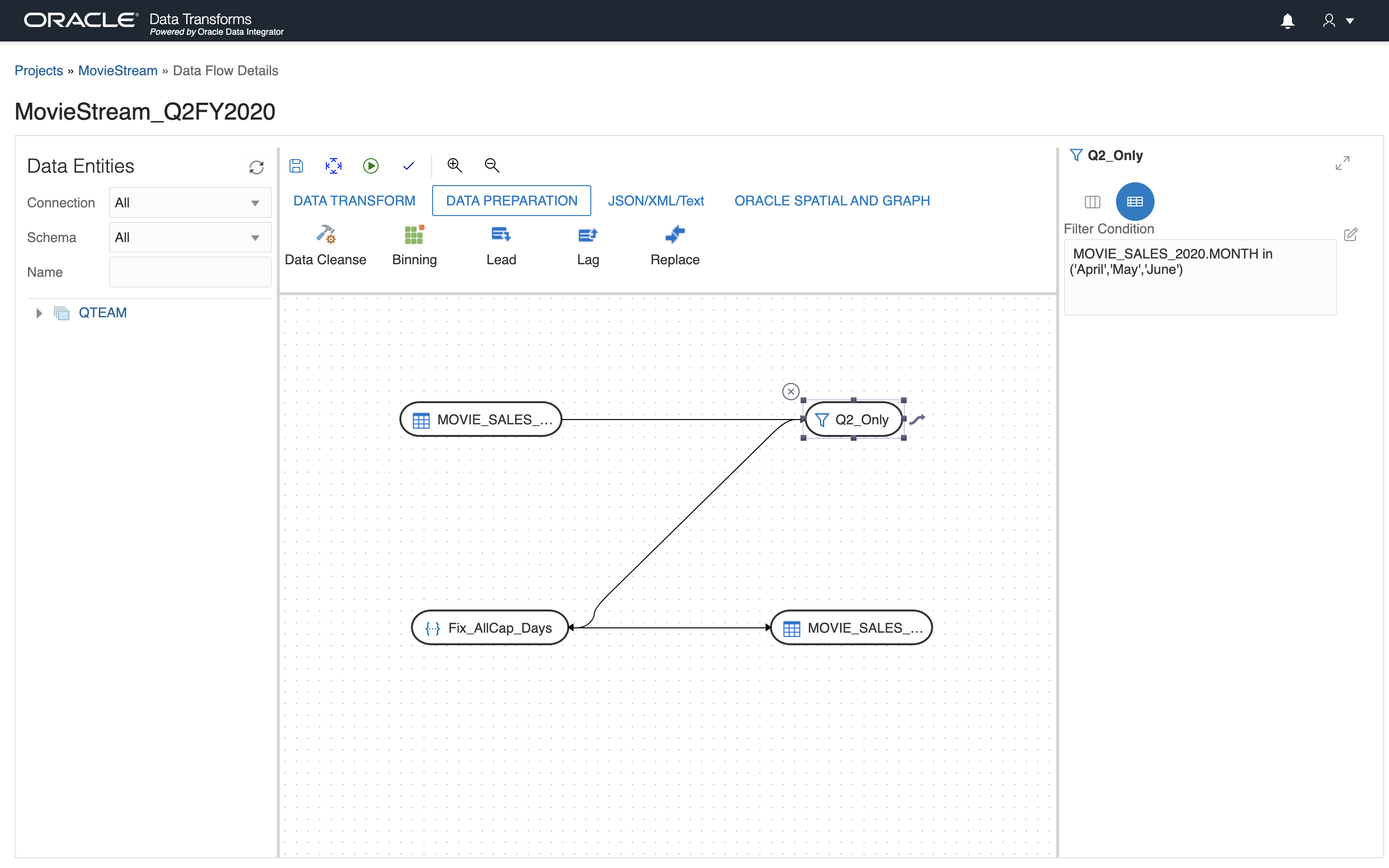Toggle the general properties blue icon
This screenshot has width=1389, height=868.
click(1135, 202)
